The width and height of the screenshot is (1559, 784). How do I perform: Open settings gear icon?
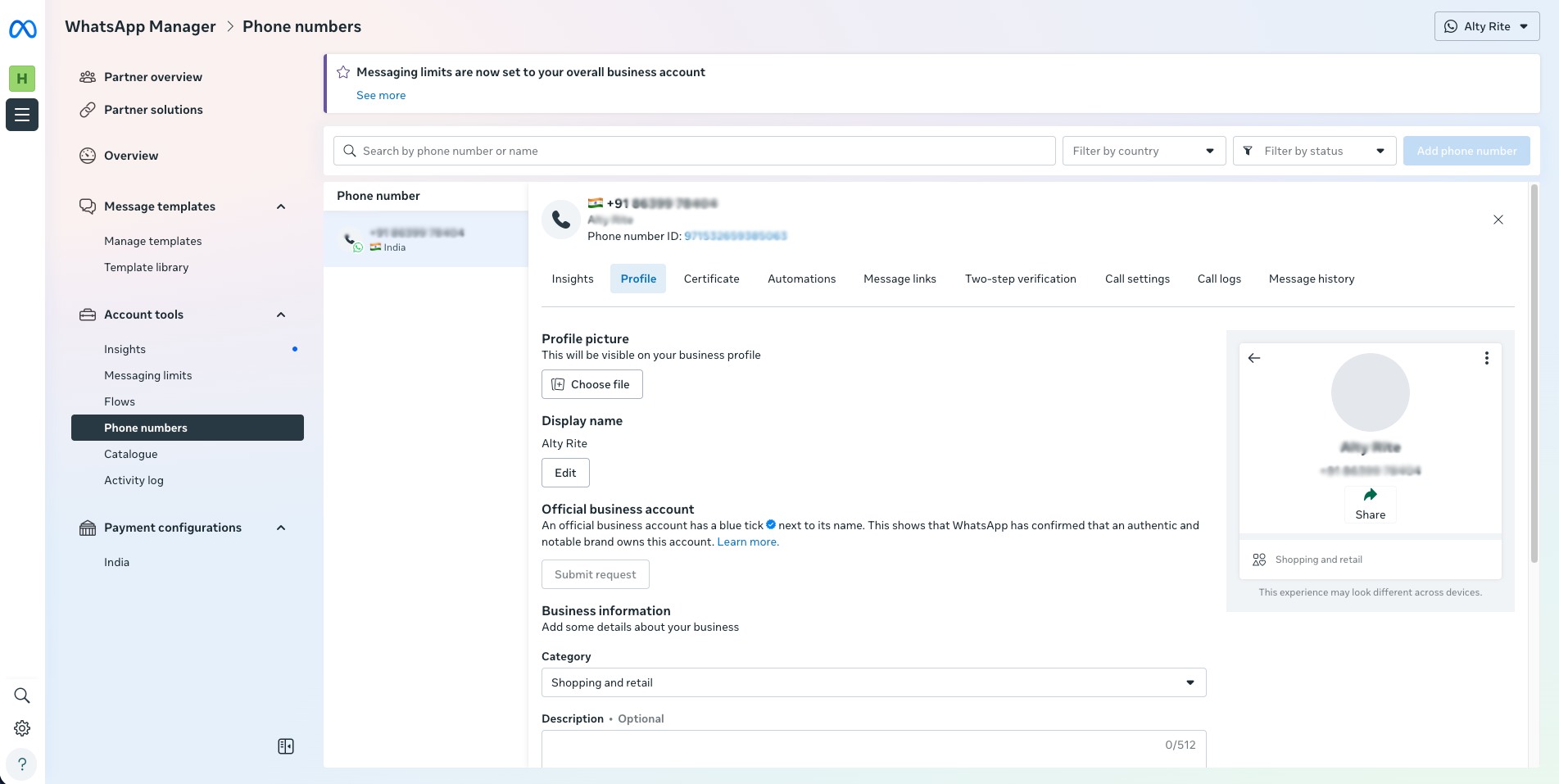coord(22,728)
